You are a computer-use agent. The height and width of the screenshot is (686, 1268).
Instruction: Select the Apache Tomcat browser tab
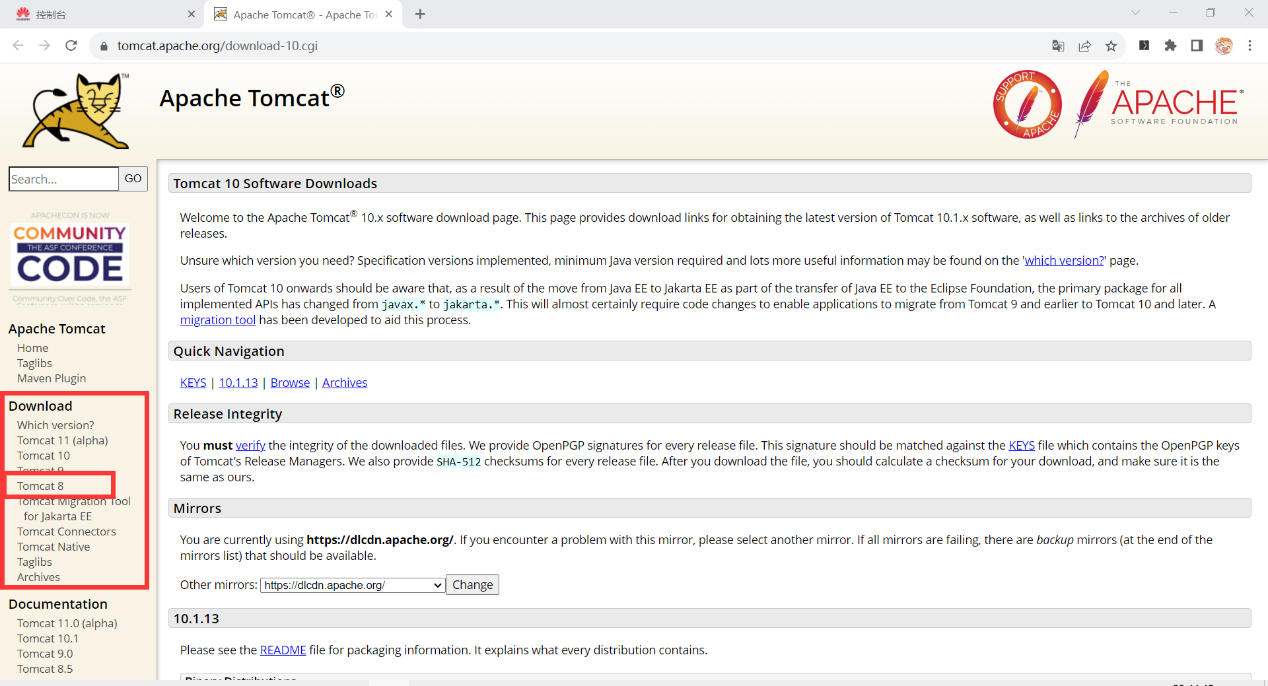304,14
